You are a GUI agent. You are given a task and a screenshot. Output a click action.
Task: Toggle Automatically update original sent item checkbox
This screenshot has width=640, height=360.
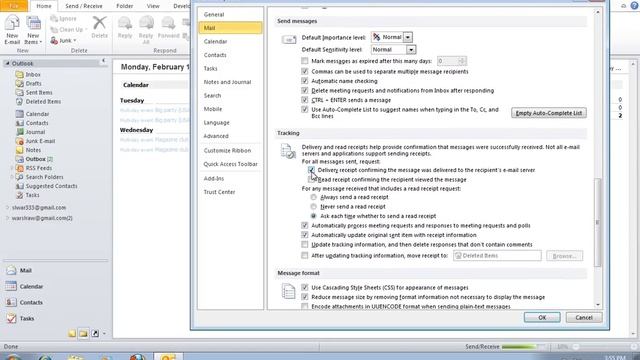click(304, 235)
